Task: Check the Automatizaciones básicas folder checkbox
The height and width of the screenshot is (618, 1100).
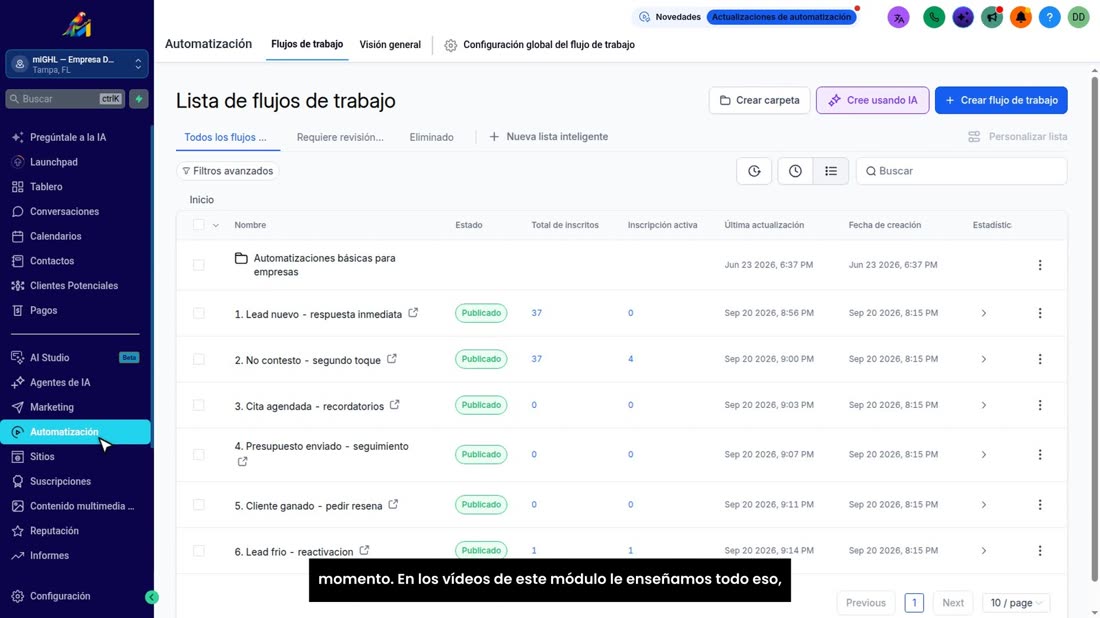Action: 199,265
